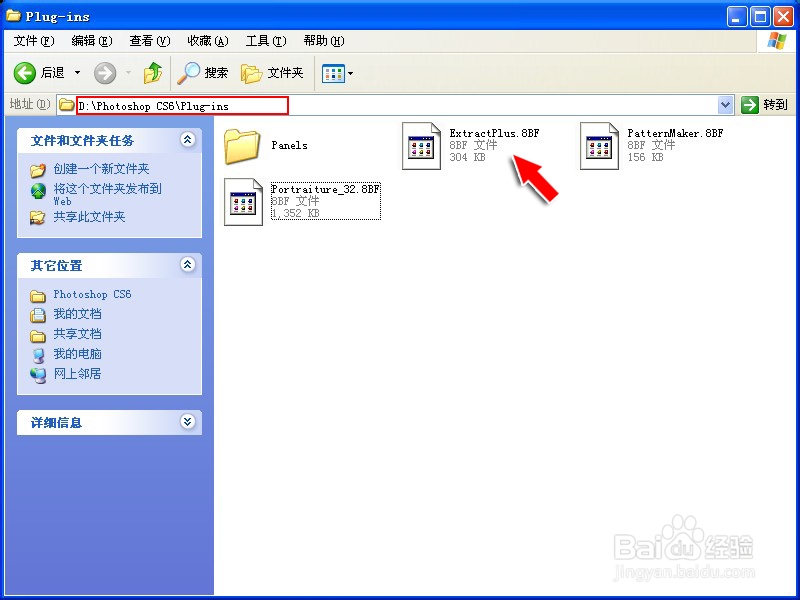
Task: Click 共享此文件夹 link
Action: (89, 217)
